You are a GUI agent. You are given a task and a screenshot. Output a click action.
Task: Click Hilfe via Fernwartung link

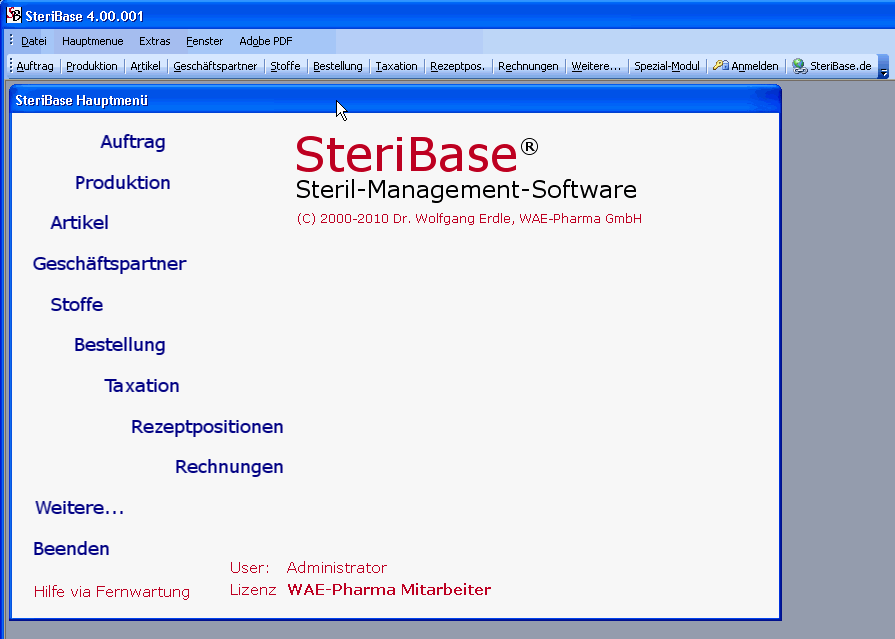[x=112, y=592]
